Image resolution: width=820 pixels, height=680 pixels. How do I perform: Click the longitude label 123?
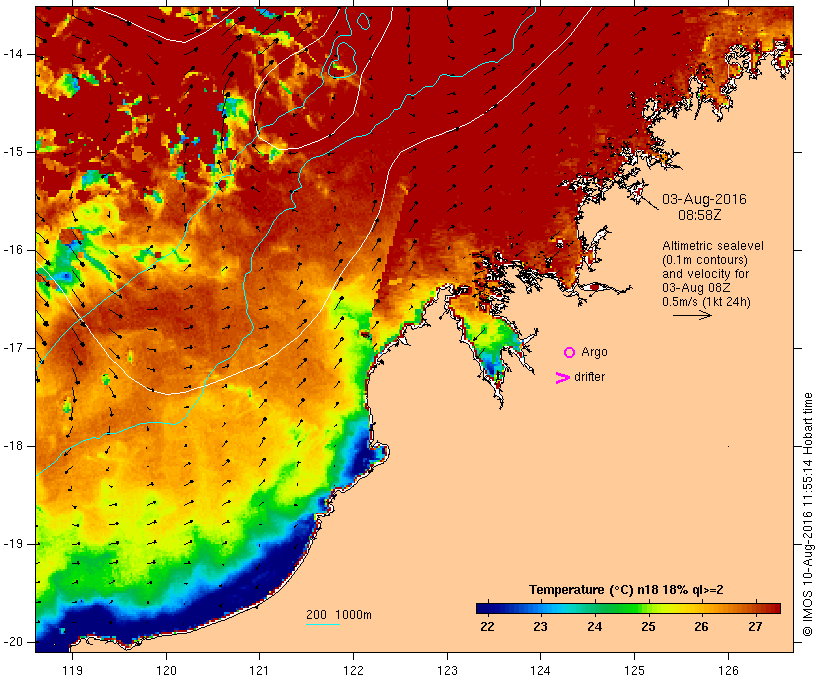(x=447, y=670)
